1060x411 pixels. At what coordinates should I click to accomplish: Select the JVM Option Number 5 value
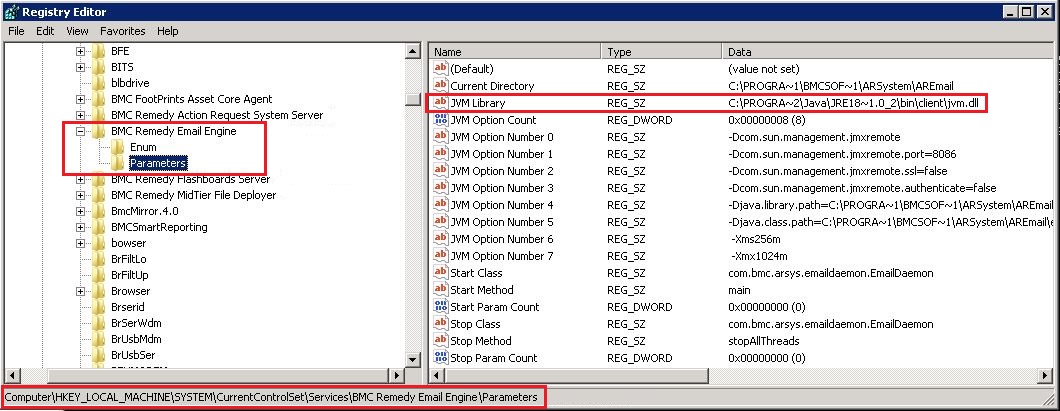[502, 222]
